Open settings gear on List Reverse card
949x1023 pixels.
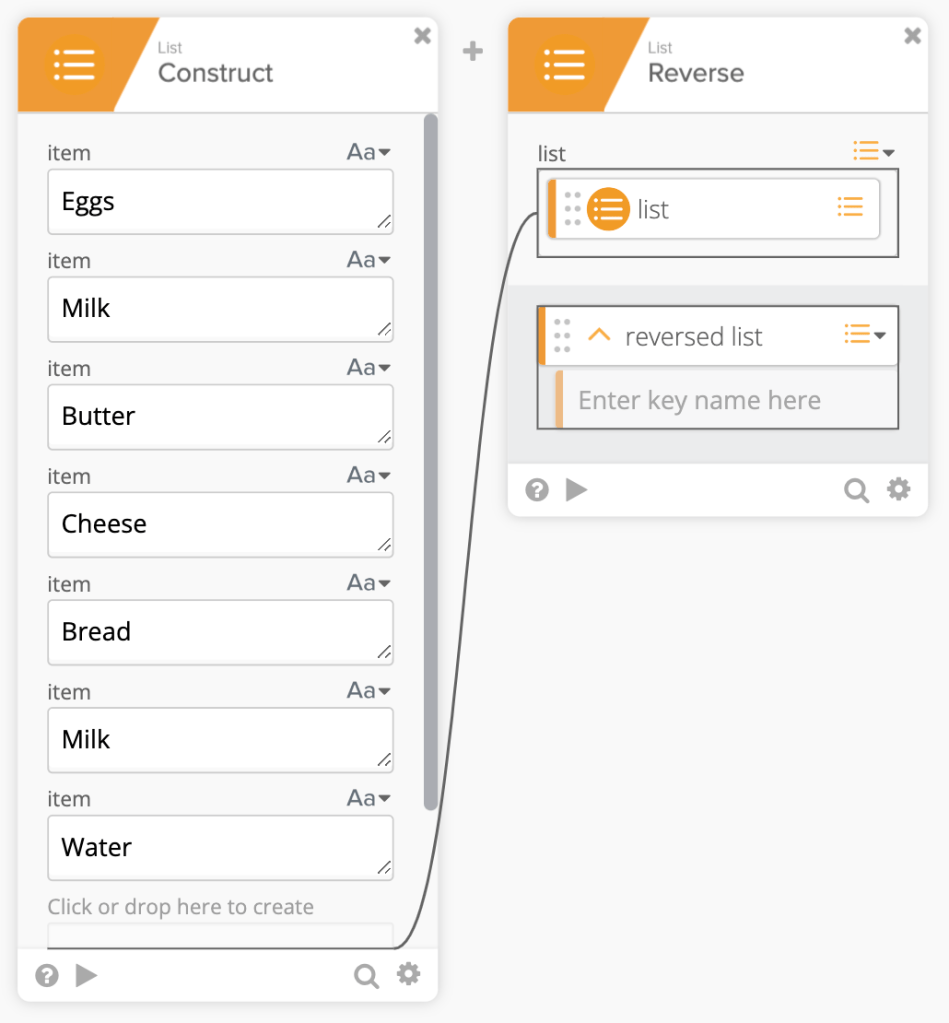(899, 489)
